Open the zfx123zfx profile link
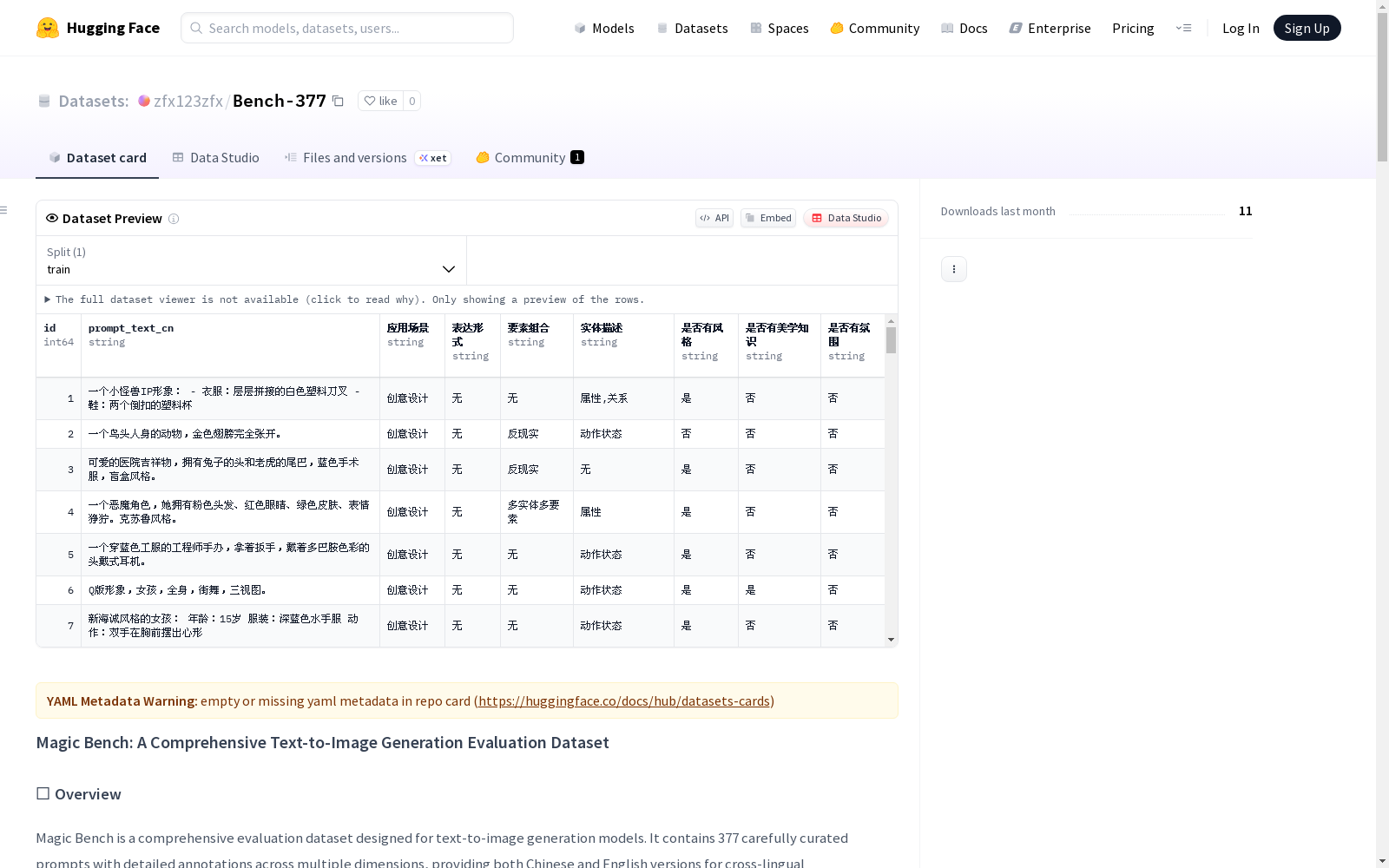The height and width of the screenshot is (868, 1389). pyautogui.click(x=188, y=101)
